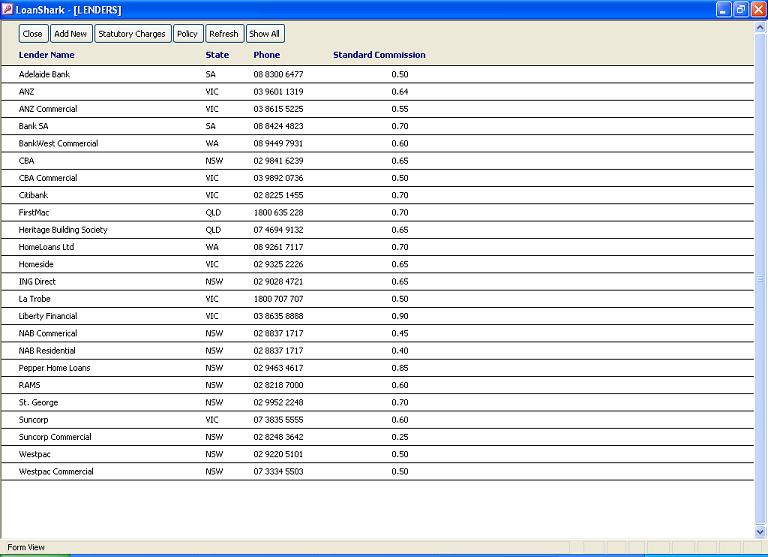The image size is (768, 557).
Task: Select the FirstMac lender
Action: tap(34, 213)
